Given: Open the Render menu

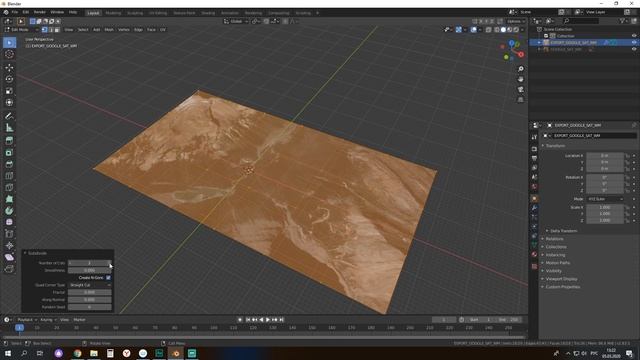Looking at the screenshot, I should [x=40, y=12].
